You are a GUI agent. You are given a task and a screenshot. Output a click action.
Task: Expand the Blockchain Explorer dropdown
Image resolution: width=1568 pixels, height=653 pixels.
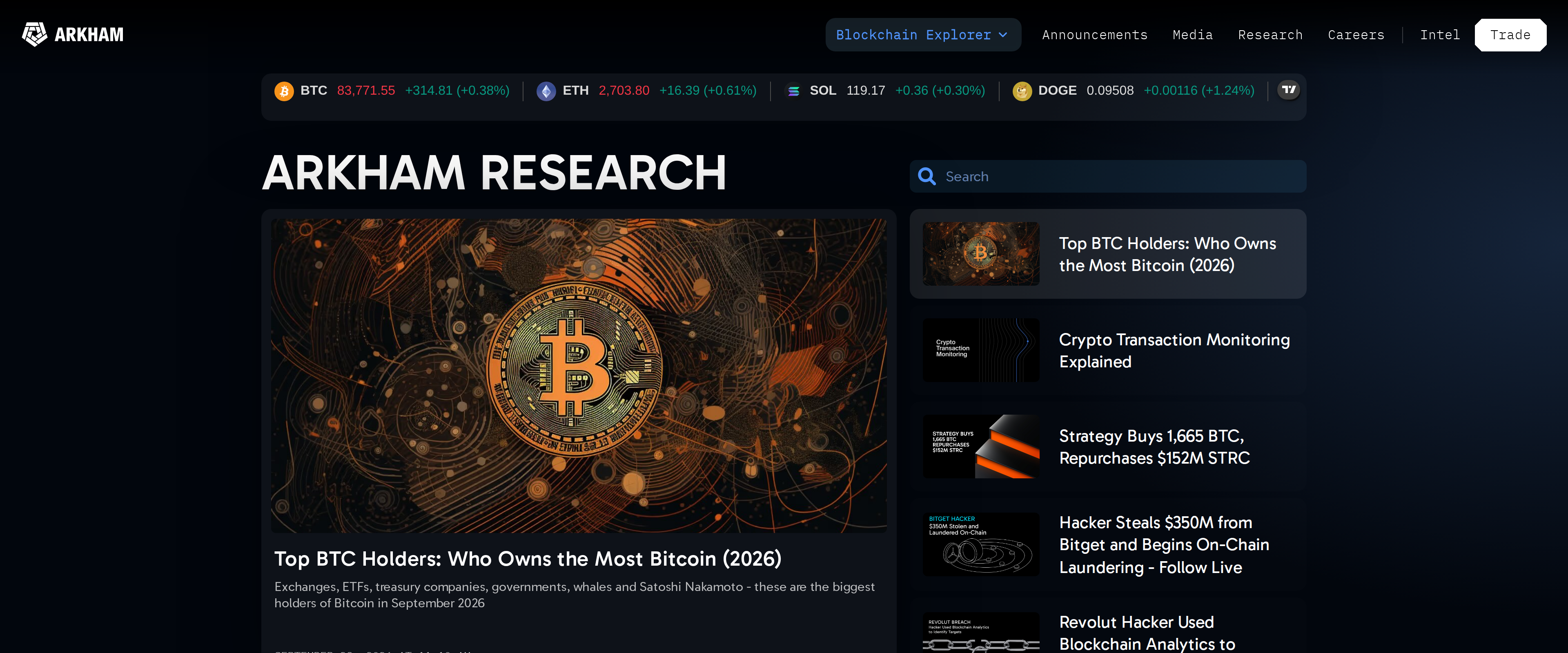click(923, 35)
